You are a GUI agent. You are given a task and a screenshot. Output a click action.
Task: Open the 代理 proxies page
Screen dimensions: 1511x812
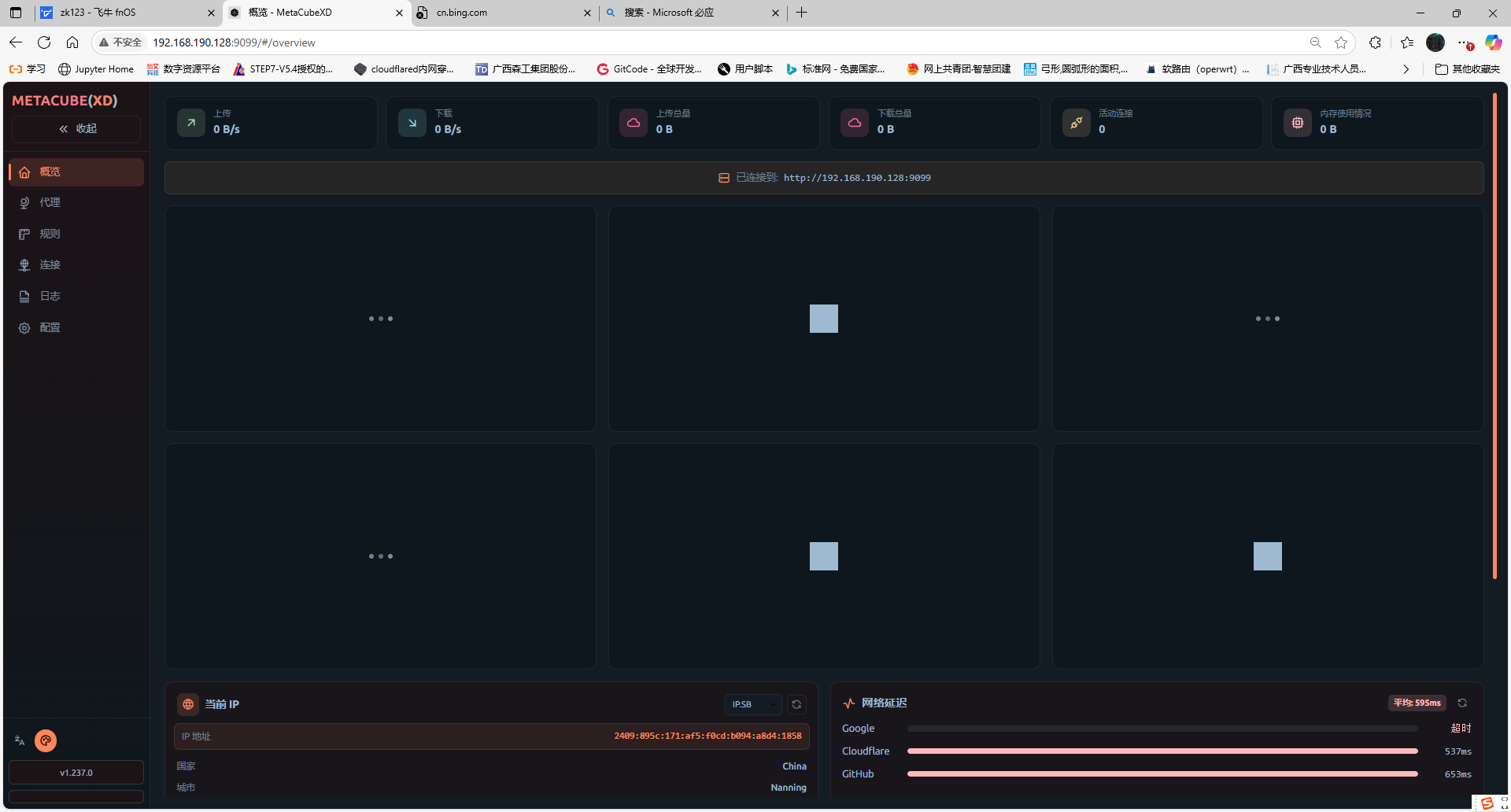[x=76, y=203]
